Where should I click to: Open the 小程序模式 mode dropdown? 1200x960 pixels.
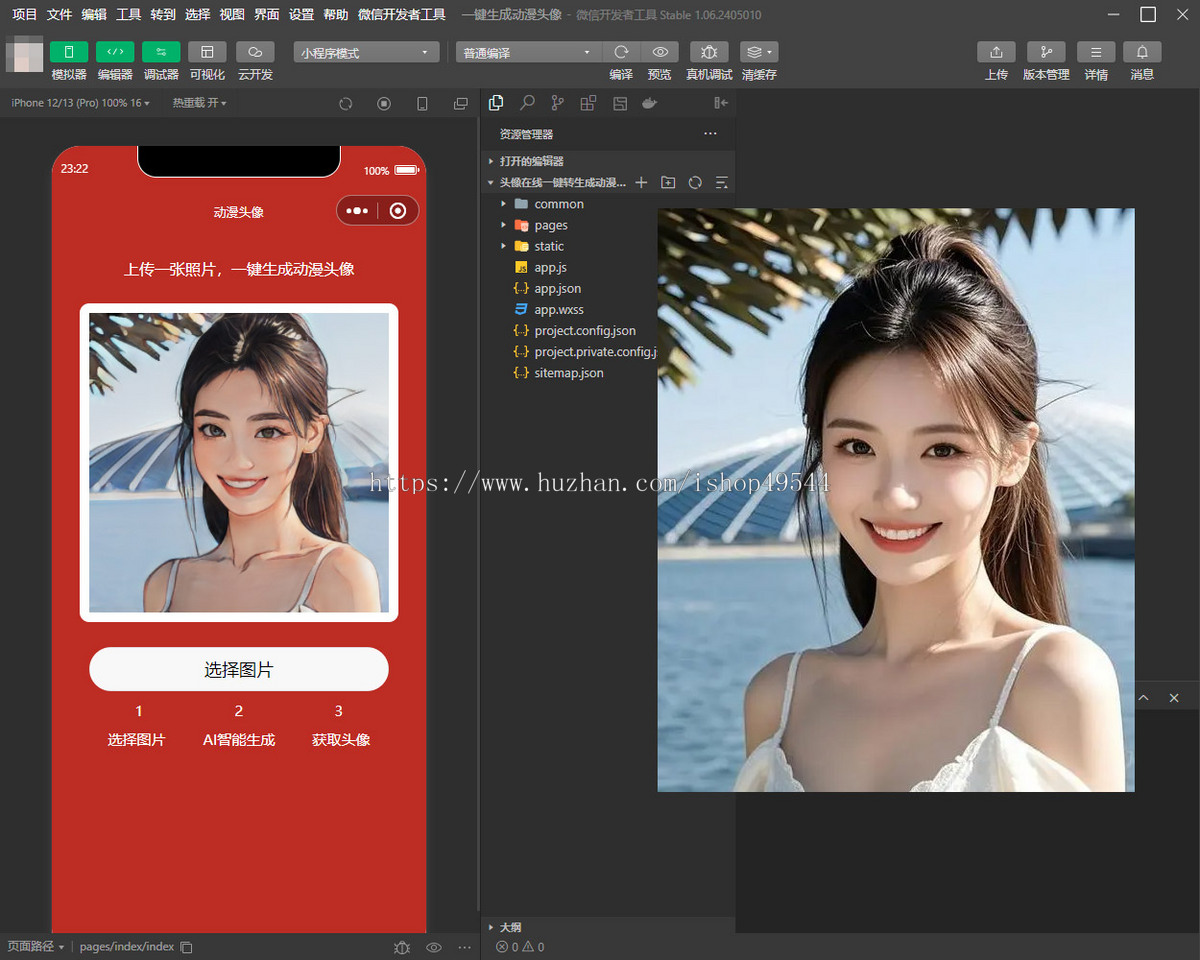coord(366,52)
